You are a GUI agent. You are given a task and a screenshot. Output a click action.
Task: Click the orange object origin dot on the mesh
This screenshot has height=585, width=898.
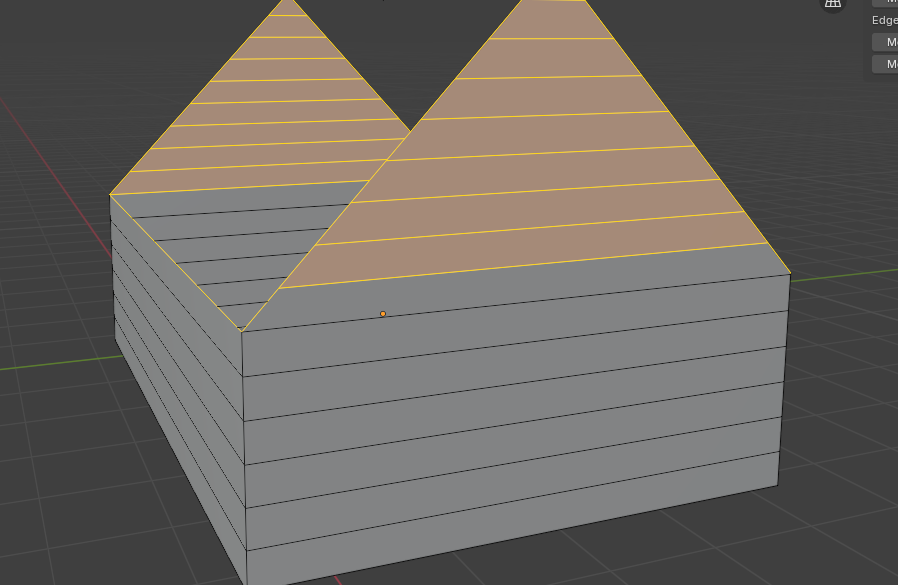383,314
